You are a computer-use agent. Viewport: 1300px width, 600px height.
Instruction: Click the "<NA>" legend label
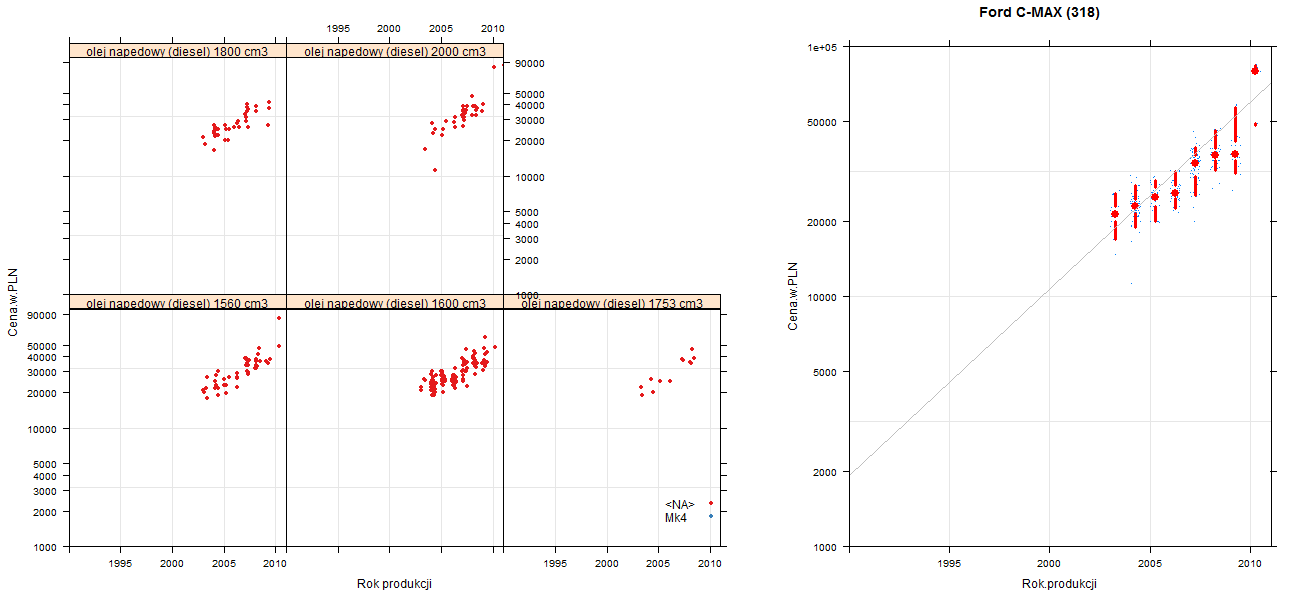680,504
